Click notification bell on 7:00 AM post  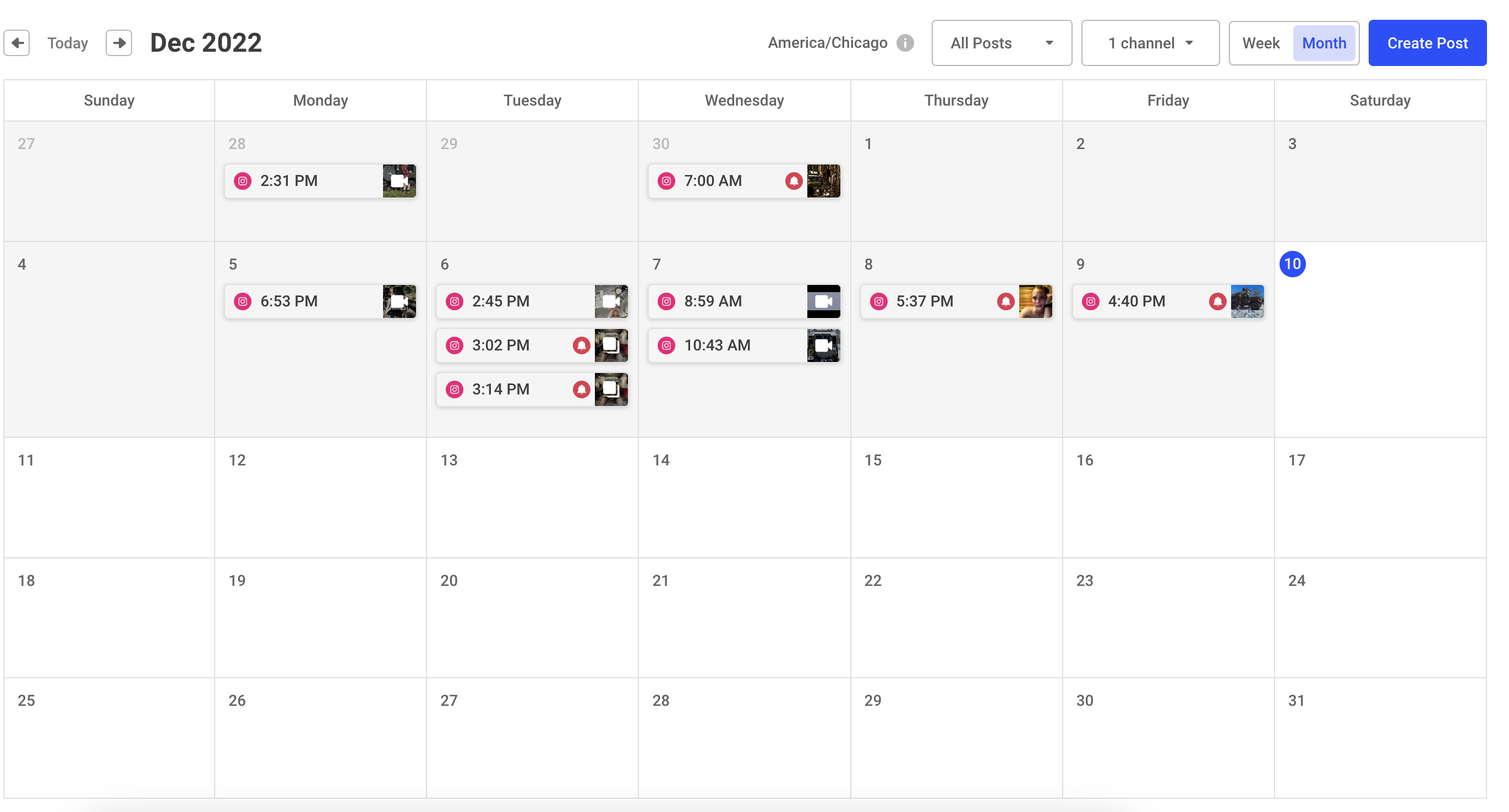click(x=794, y=181)
